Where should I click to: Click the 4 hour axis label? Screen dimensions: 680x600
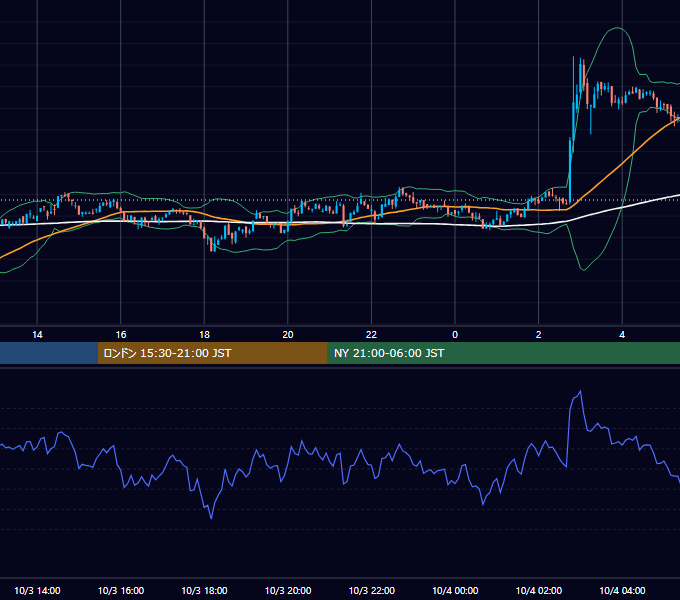622,335
